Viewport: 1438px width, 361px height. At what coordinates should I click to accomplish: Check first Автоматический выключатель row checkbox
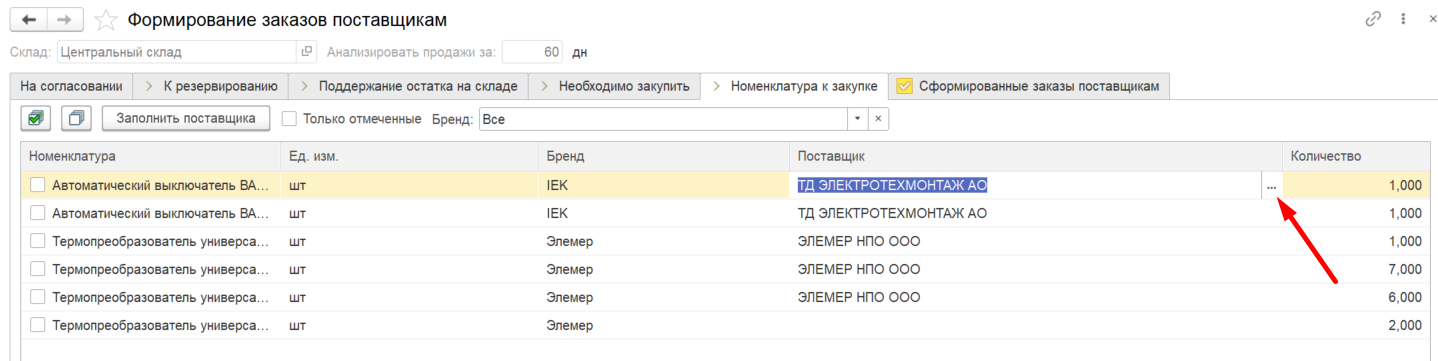[38, 185]
